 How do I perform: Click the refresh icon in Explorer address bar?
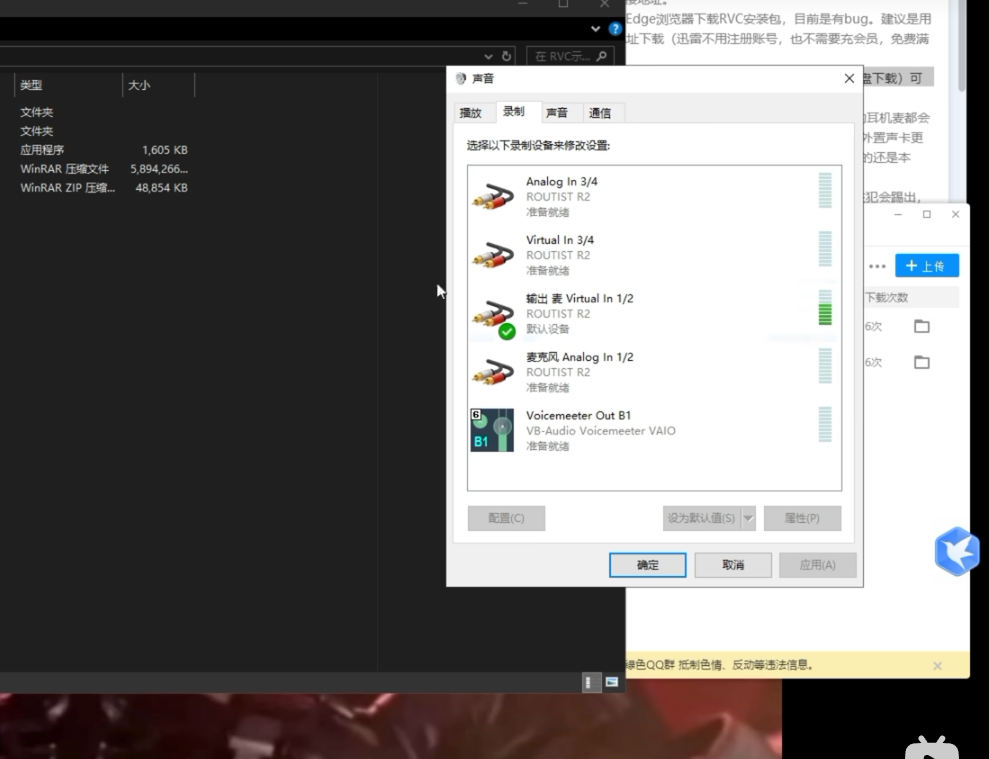(506, 56)
